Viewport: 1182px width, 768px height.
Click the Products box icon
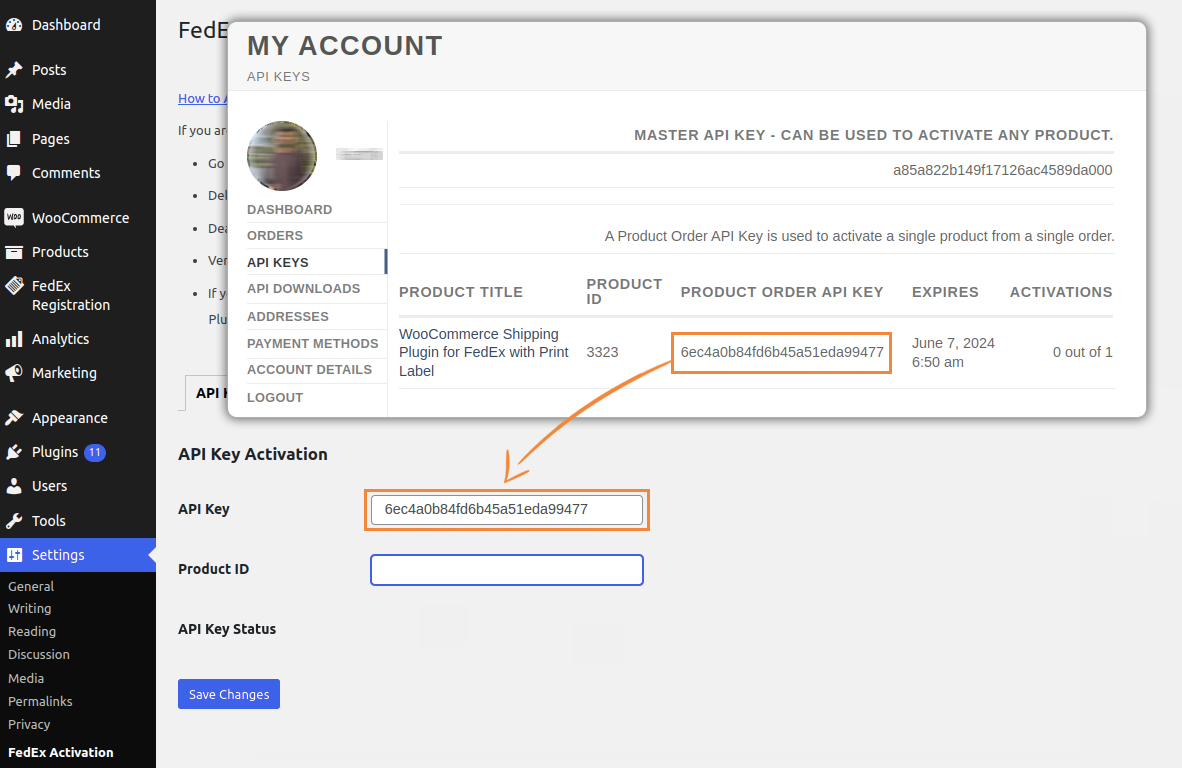click(14, 252)
